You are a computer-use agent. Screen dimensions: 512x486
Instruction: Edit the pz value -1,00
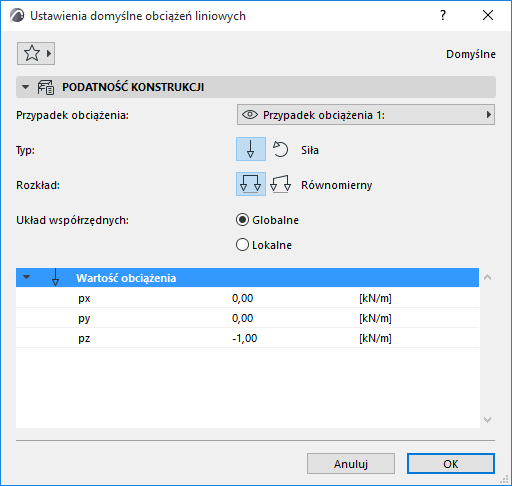coord(245,338)
